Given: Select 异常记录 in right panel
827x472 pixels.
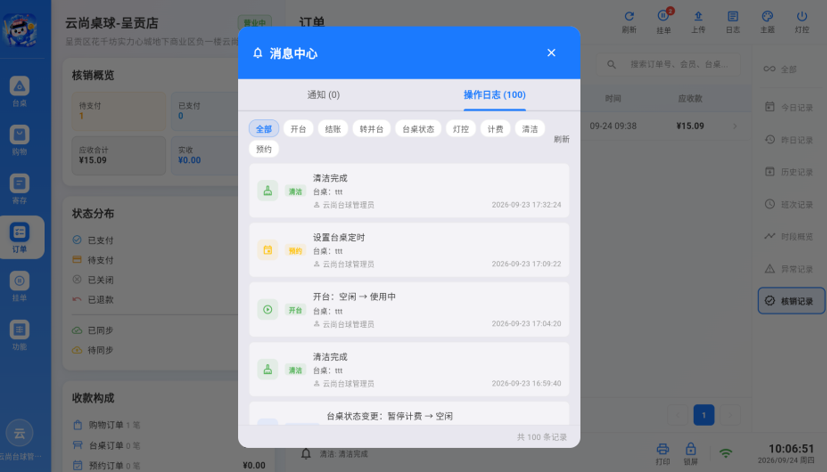Looking at the screenshot, I should pyautogui.click(x=790, y=269).
